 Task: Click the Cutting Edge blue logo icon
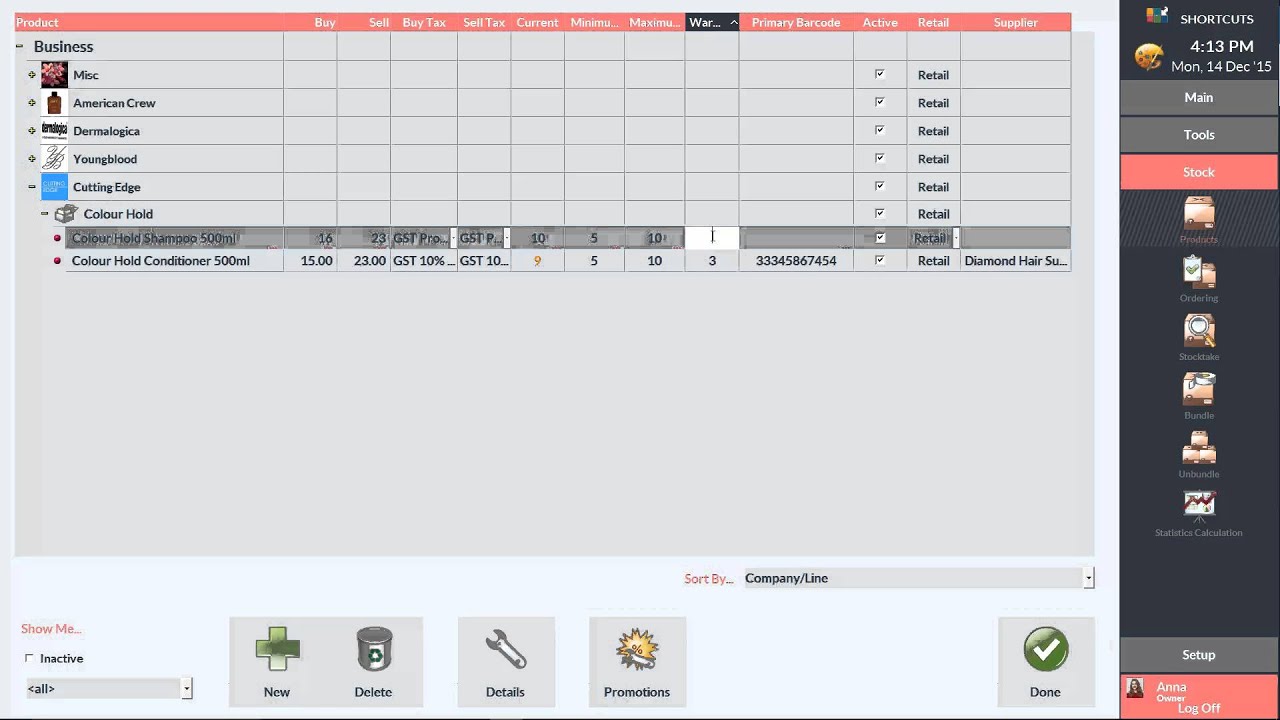(54, 187)
